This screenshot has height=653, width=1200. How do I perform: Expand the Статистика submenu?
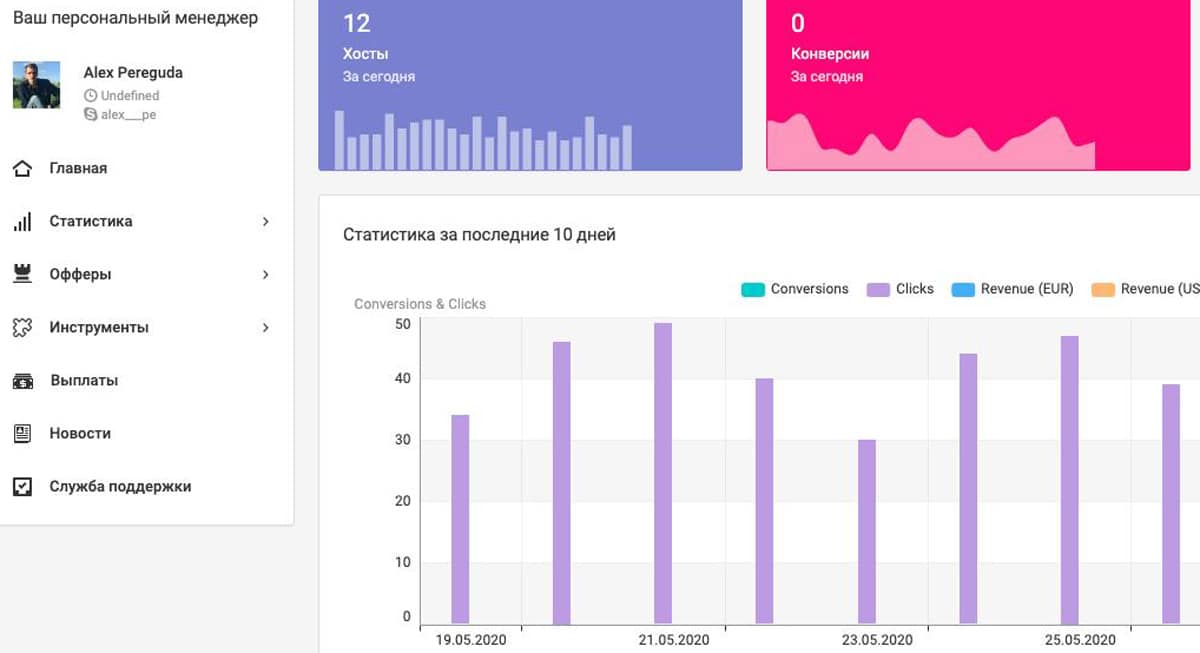pyautogui.click(x=265, y=221)
